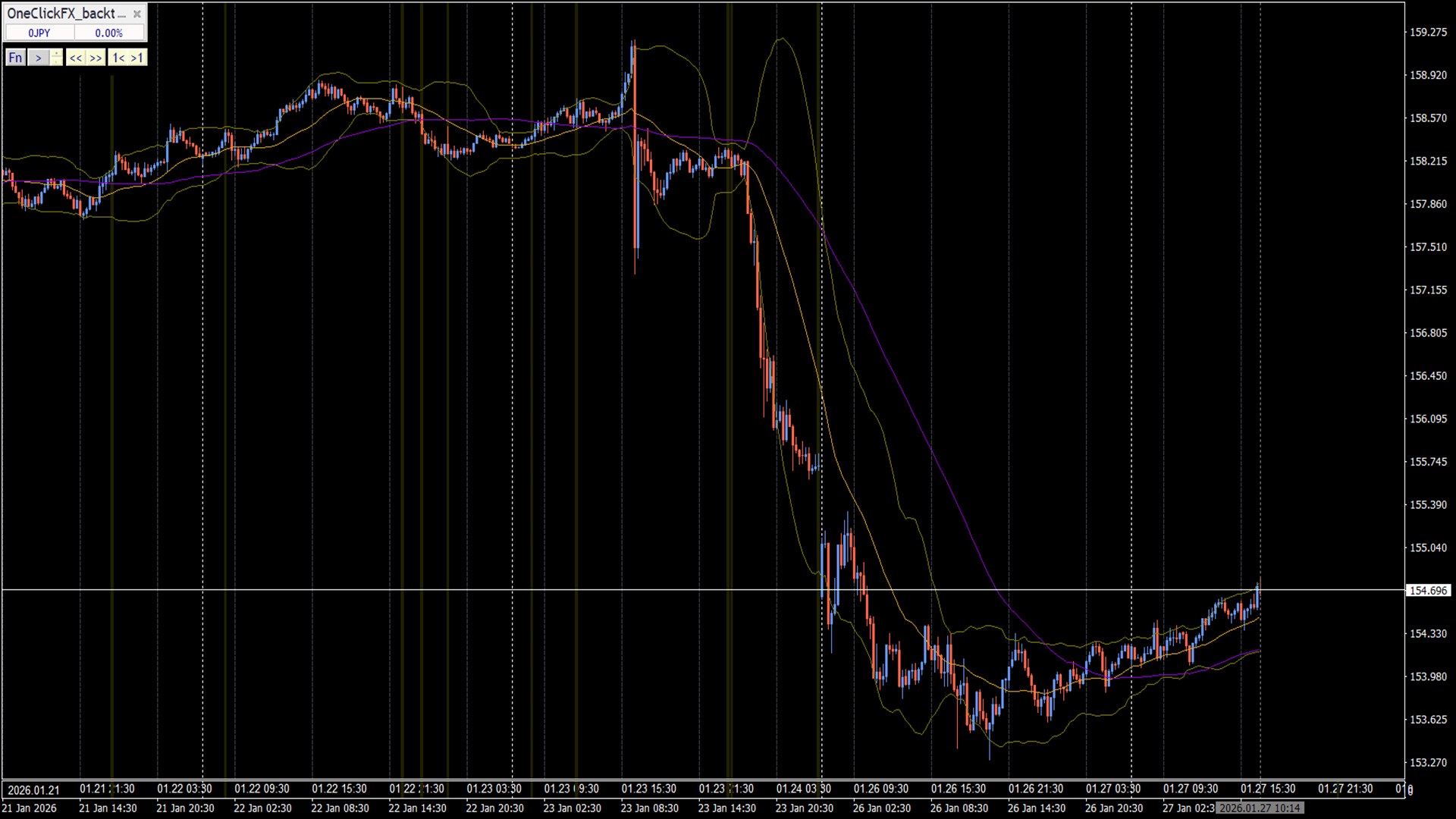Image resolution: width=1456 pixels, height=819 pixels.
Task: Click the 01.24 03:30 time axis label
Action: (803, 789)
